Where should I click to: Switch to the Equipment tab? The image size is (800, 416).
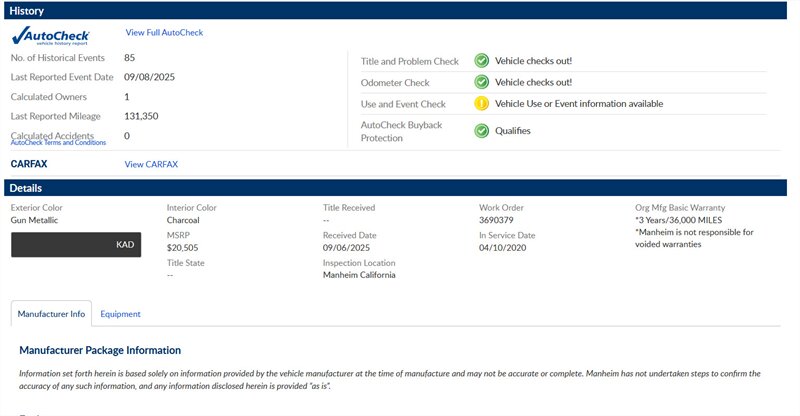120,314
